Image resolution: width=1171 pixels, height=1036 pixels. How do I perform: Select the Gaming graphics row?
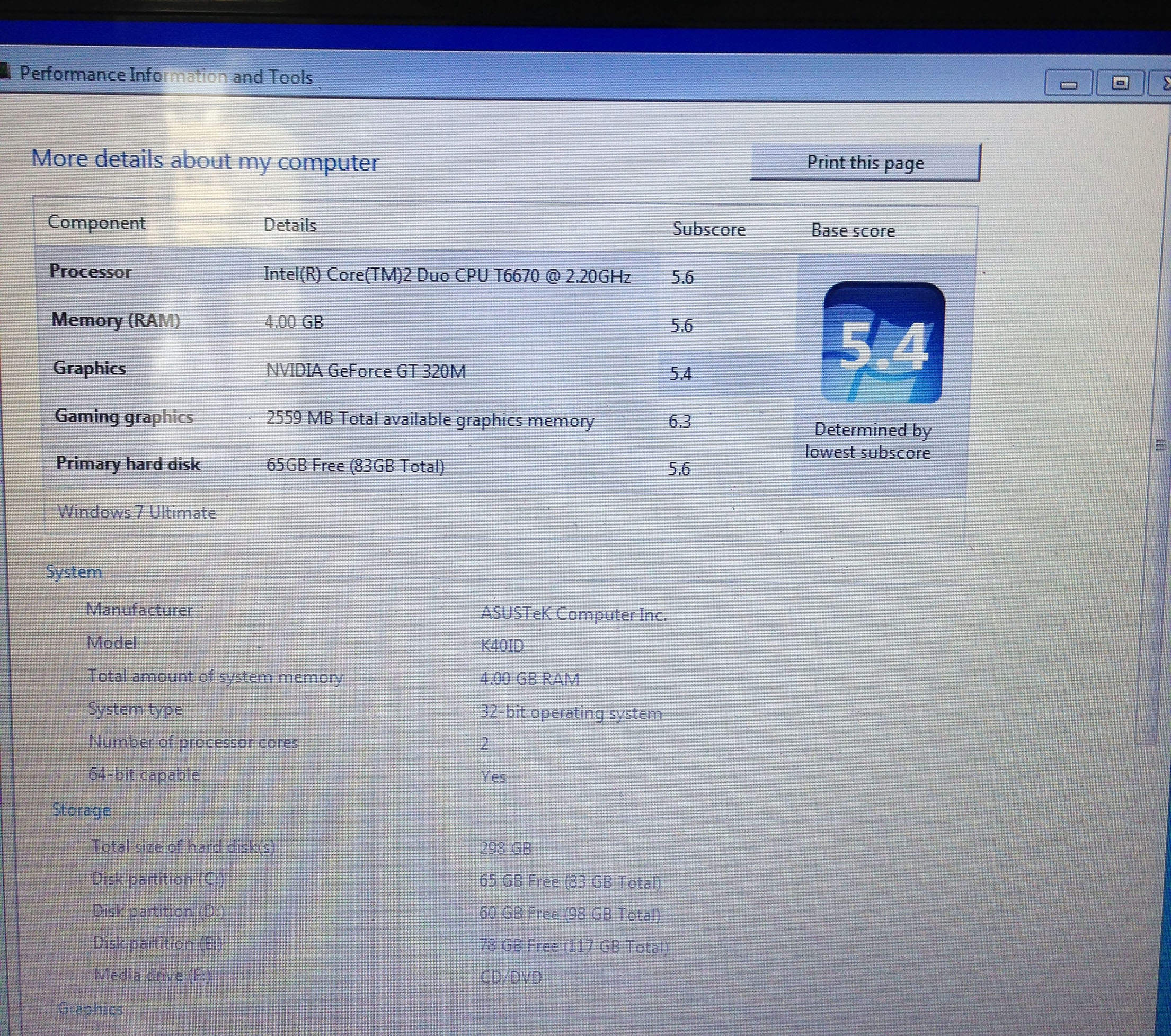[124, 416]
